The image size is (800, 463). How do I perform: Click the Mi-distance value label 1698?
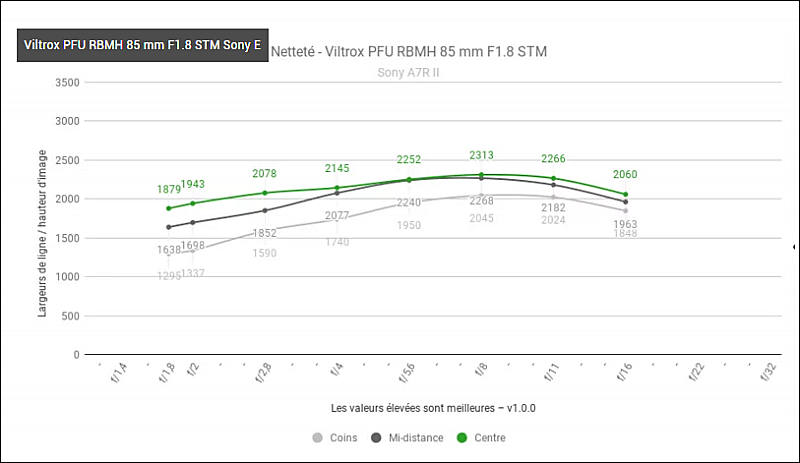click(192, 246)
